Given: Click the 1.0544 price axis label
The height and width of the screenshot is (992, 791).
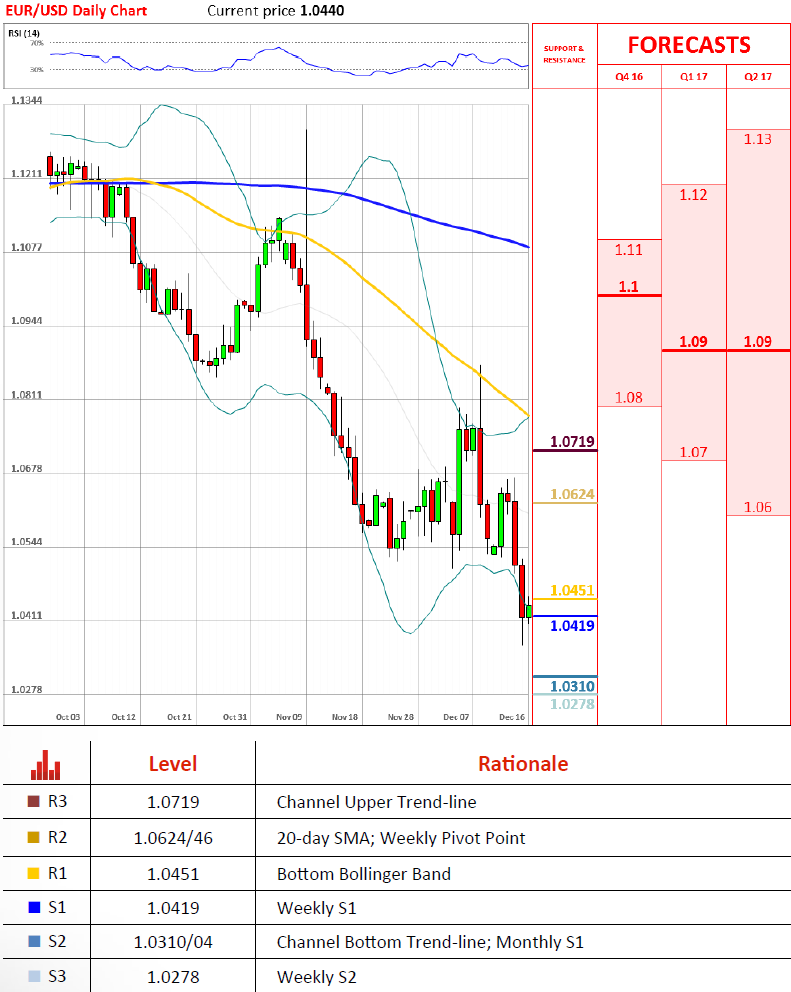Looking at the screenshot, I should click(x=27, y=542).
